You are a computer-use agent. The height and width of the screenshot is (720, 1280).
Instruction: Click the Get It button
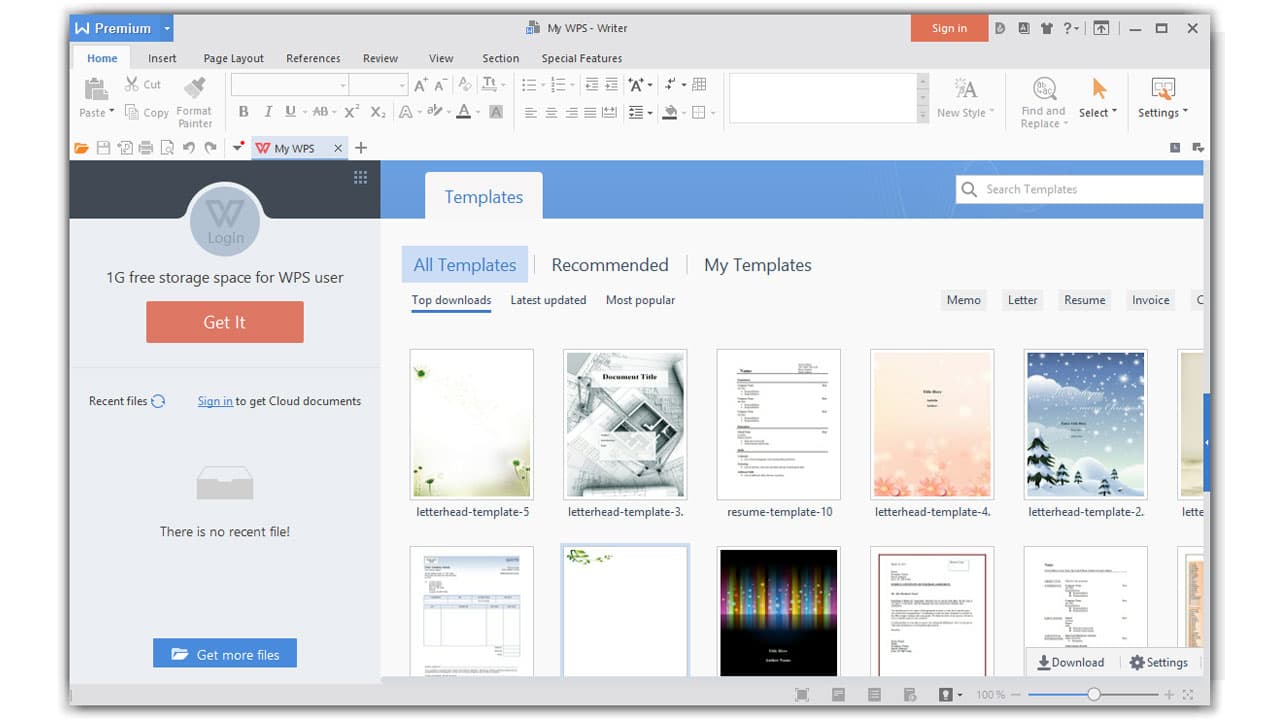(x=224, y=322)
